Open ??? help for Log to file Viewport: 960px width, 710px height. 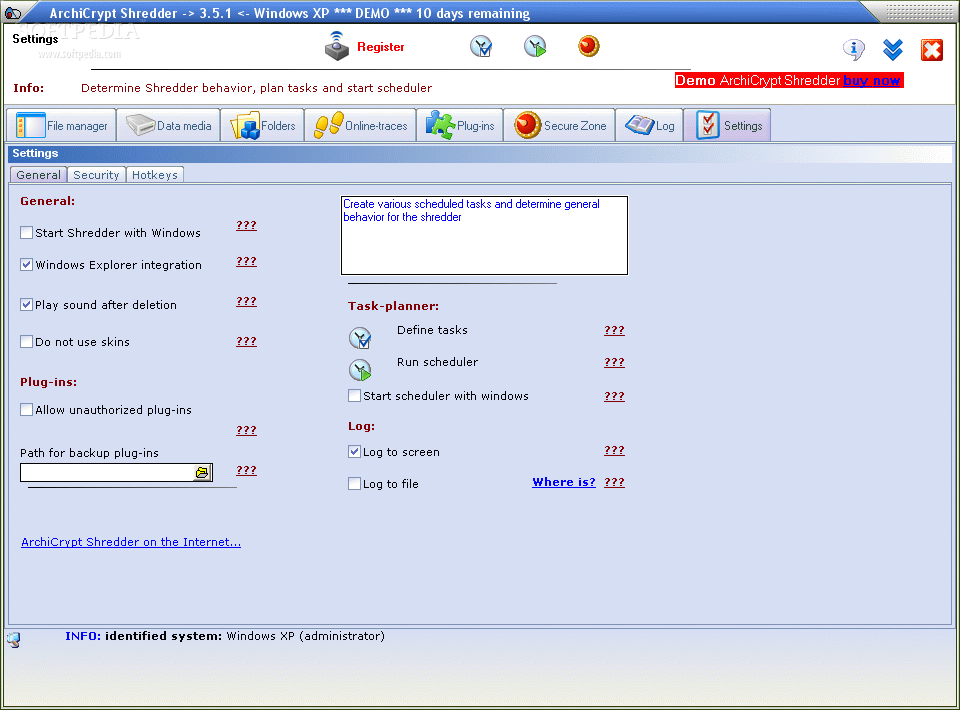coord(614,482)
